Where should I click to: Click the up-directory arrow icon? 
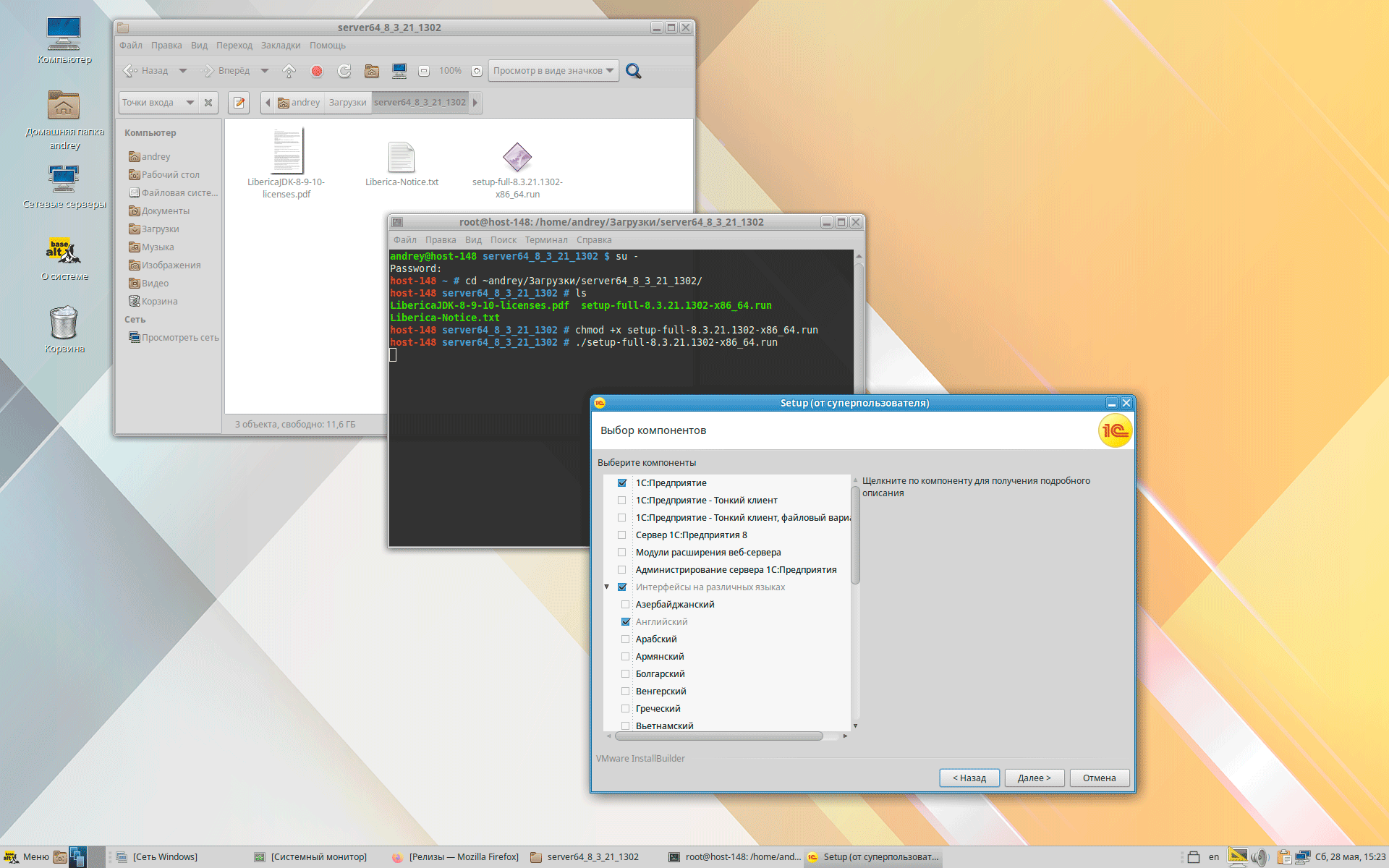(x=289, y=71)
